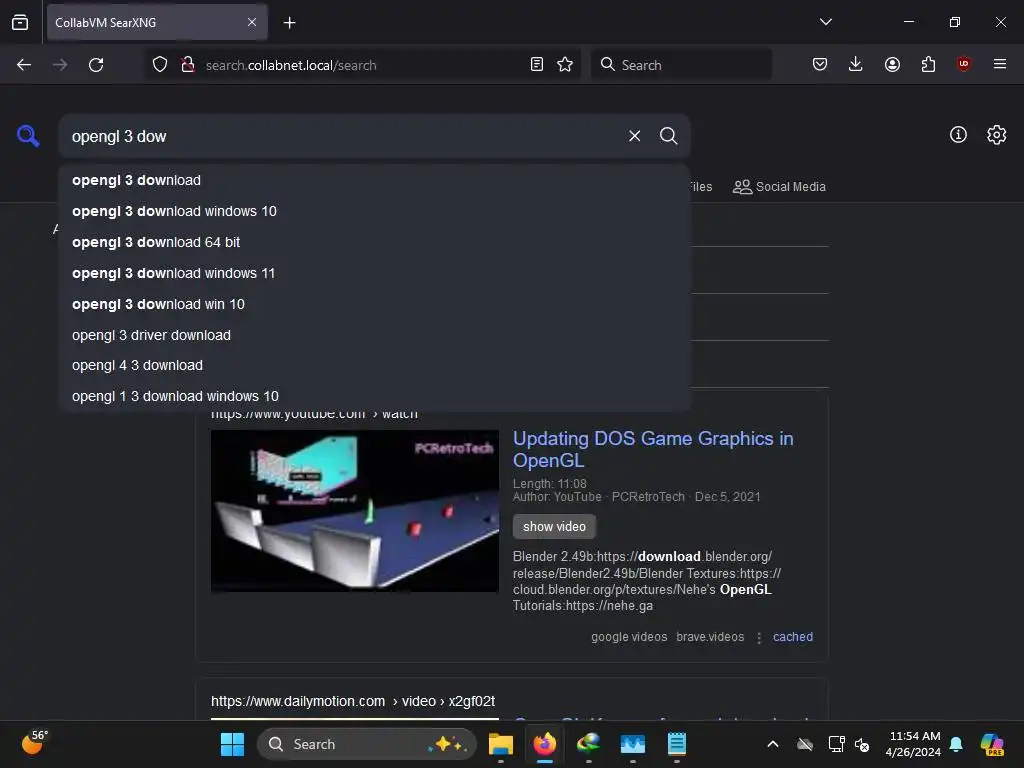Bookmark this page with star
Screen dimensions: 1024x768
565,65
